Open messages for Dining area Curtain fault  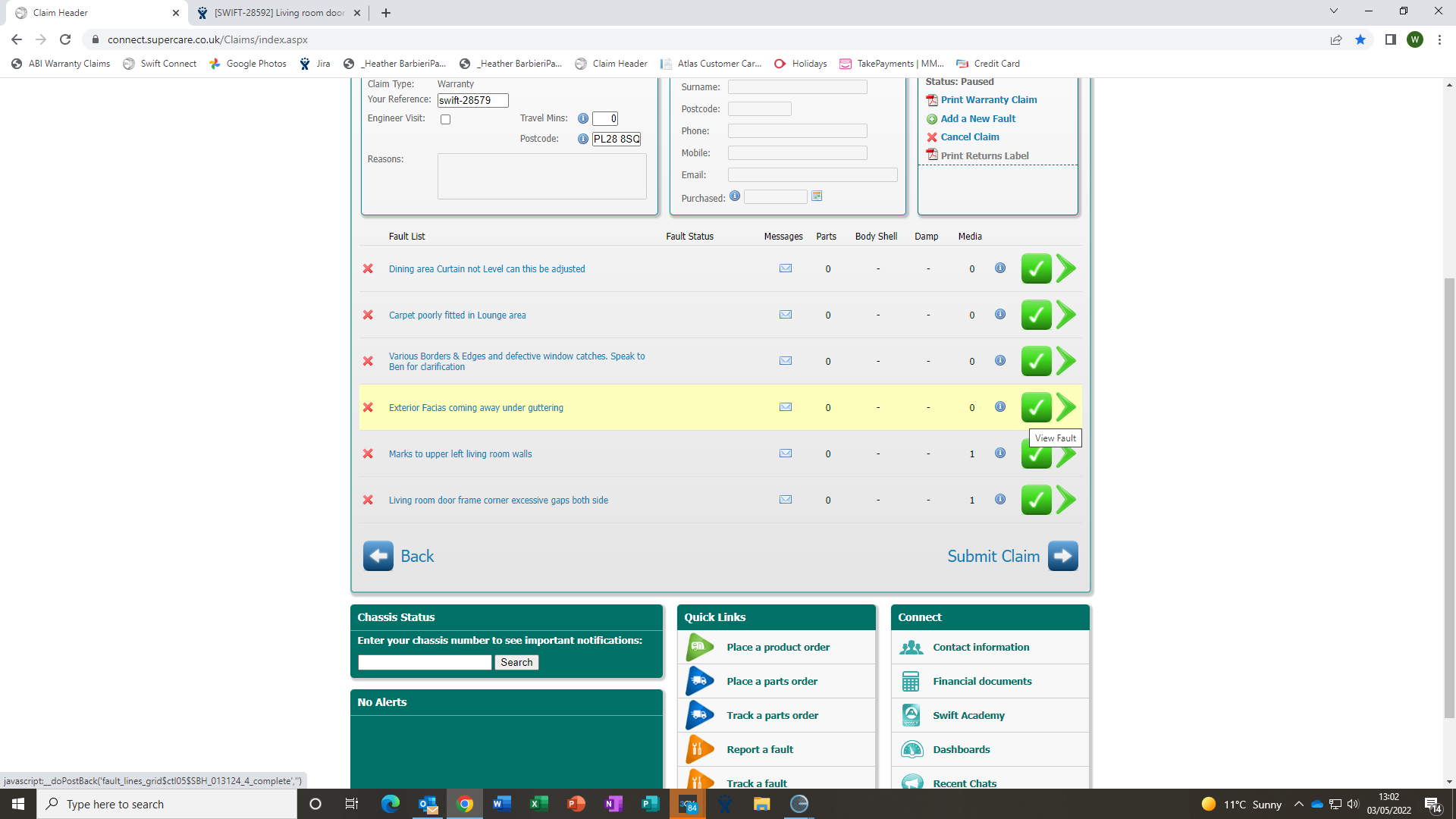[786, 268]
